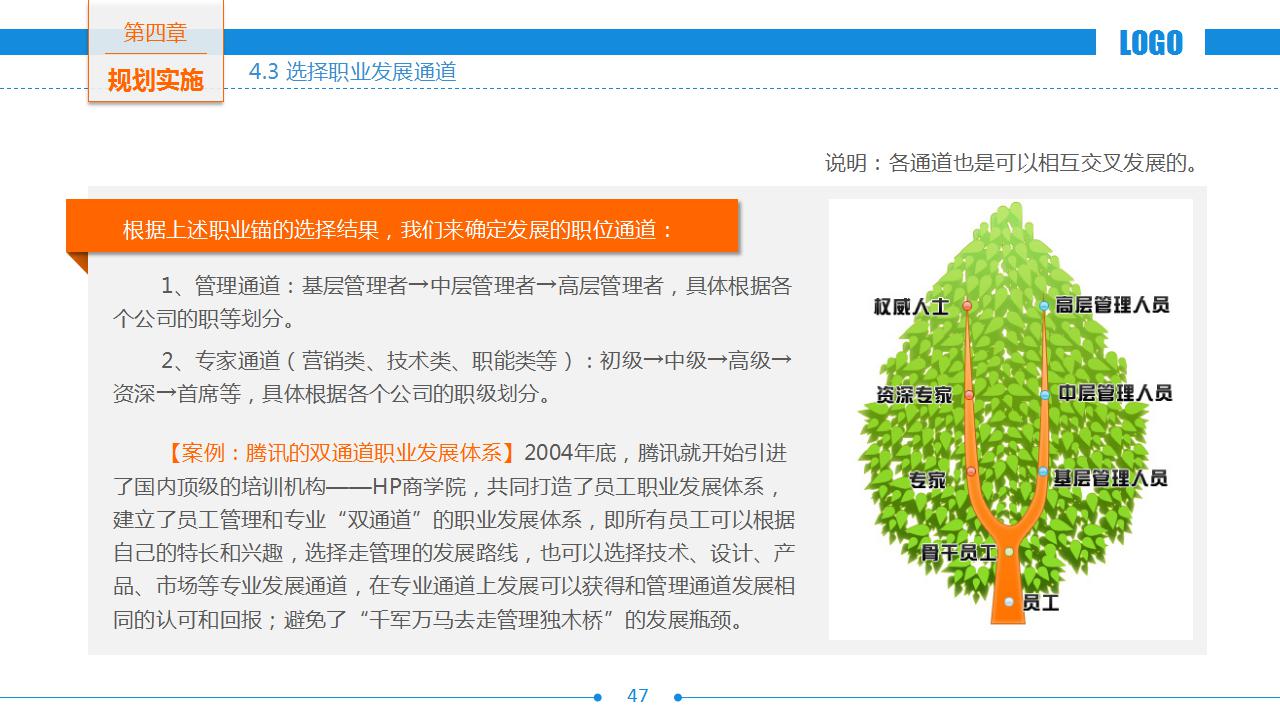1280x720 pixels.
Task: Click the orange dot beside 权威人士
Action: tap(967, 306)
